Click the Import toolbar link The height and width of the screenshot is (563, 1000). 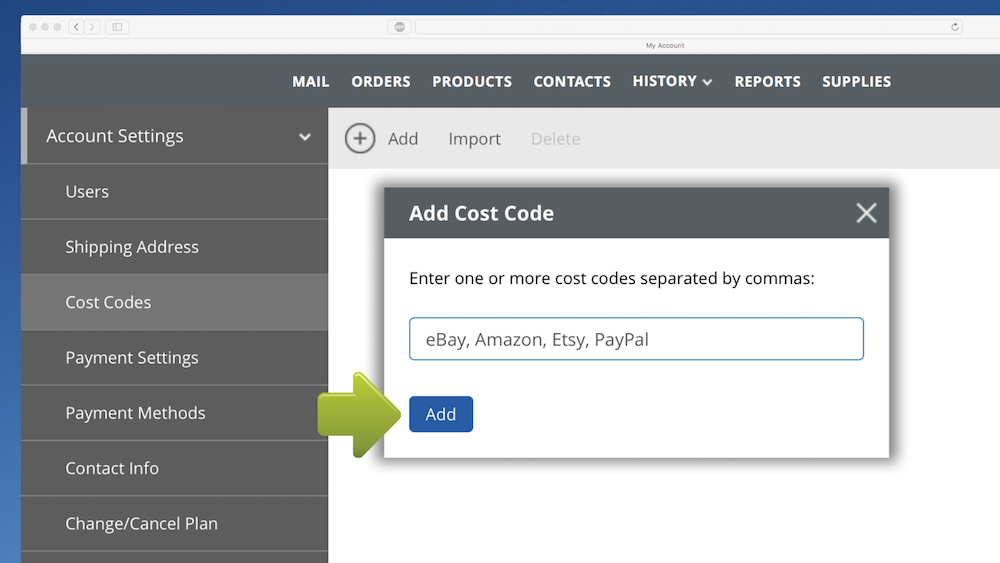(474, 138)
